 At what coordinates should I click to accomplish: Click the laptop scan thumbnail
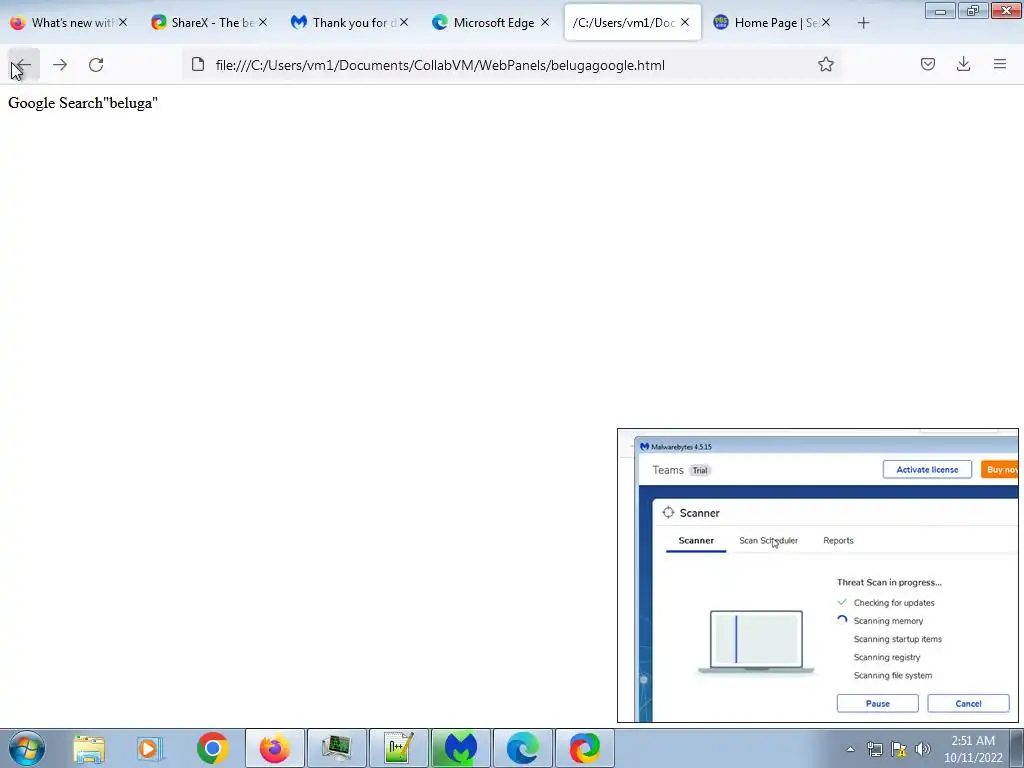(756, 642)
